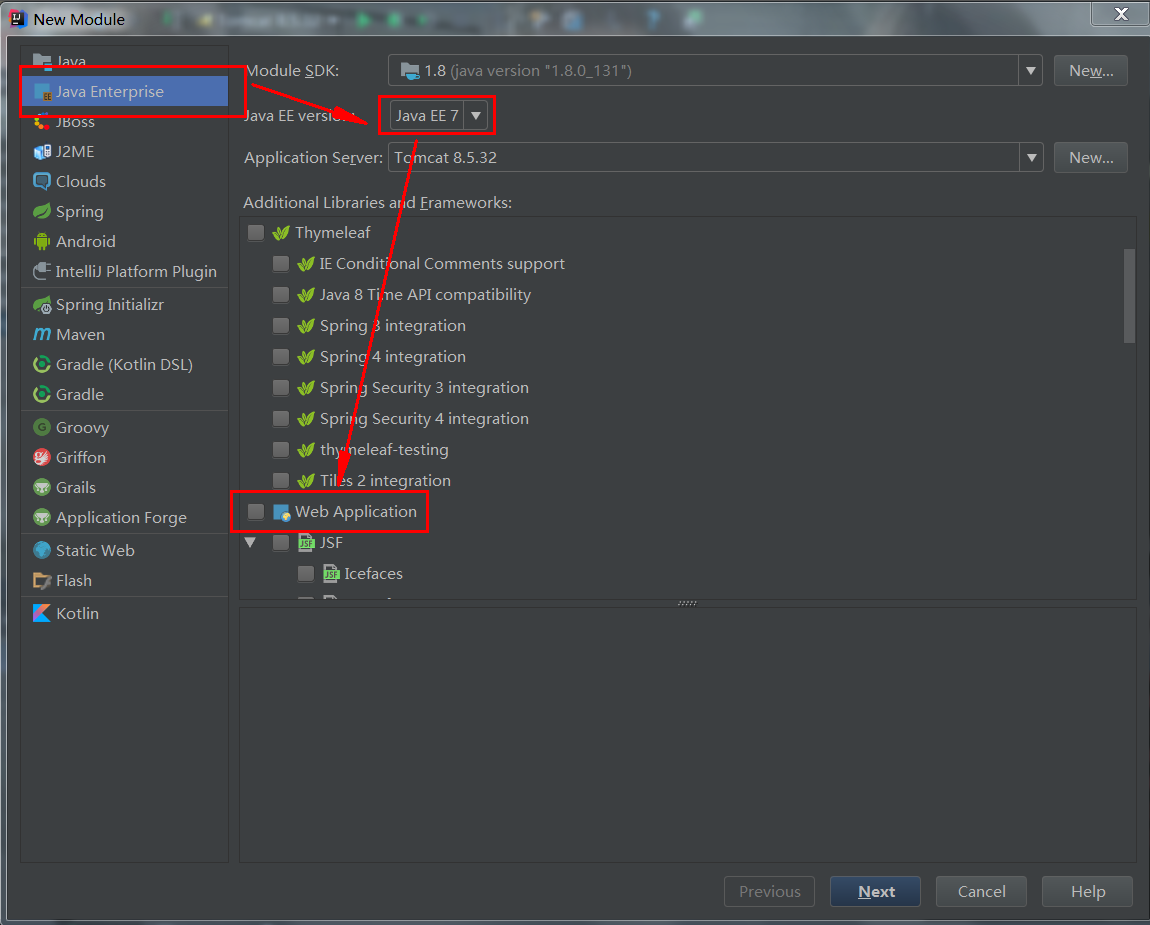Click SDK folder icon in Module SDK field
This screenshot has width=1150, height=925.
coord(411,70)
